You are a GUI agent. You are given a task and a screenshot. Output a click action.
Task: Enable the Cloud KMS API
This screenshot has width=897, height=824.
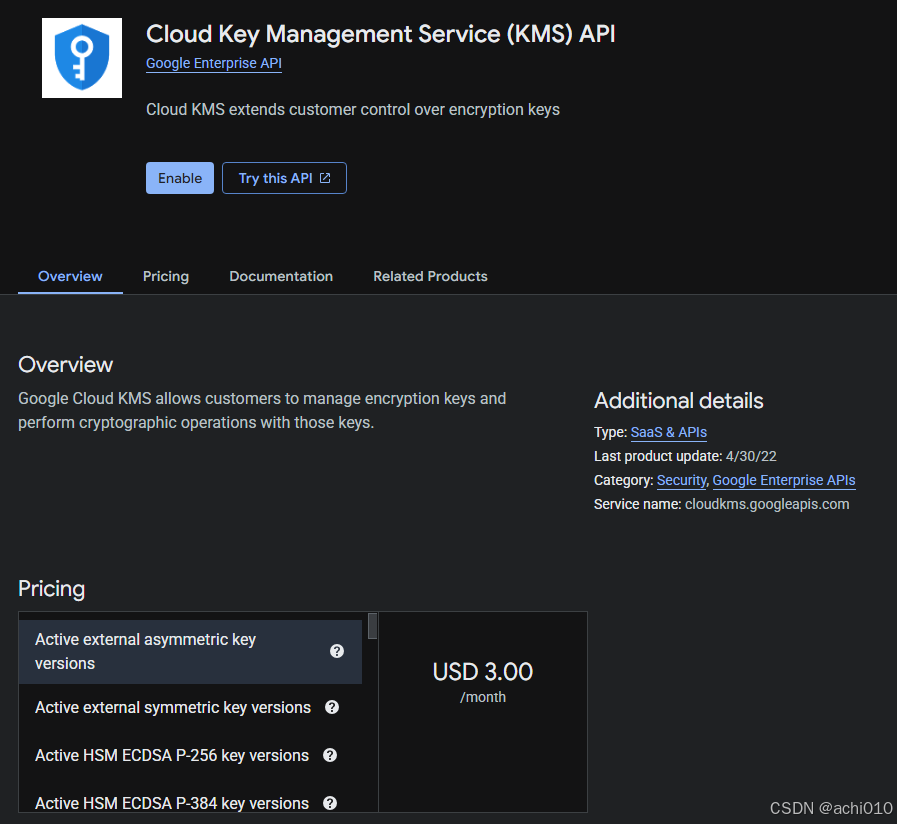(180, 178)
